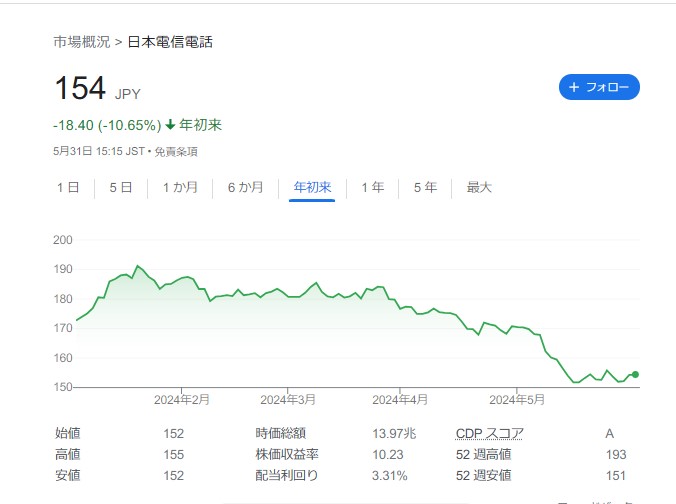Click the January peak of price line

[138, 266]
